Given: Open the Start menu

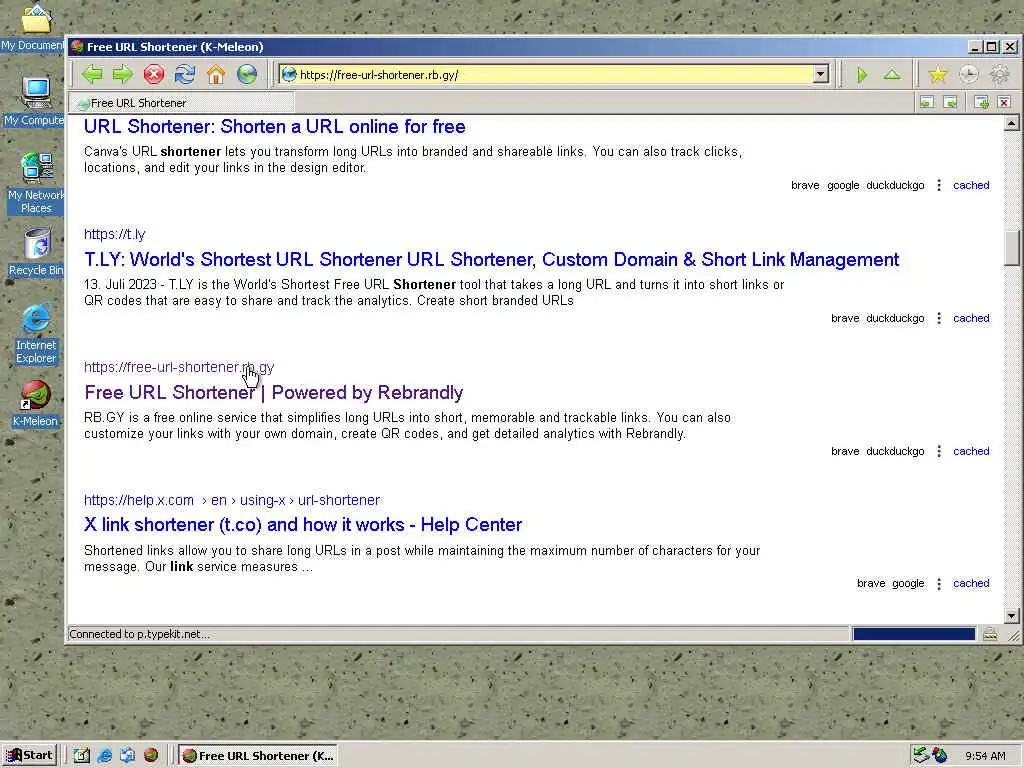Looking at the screenshot, I should point(29,756).
